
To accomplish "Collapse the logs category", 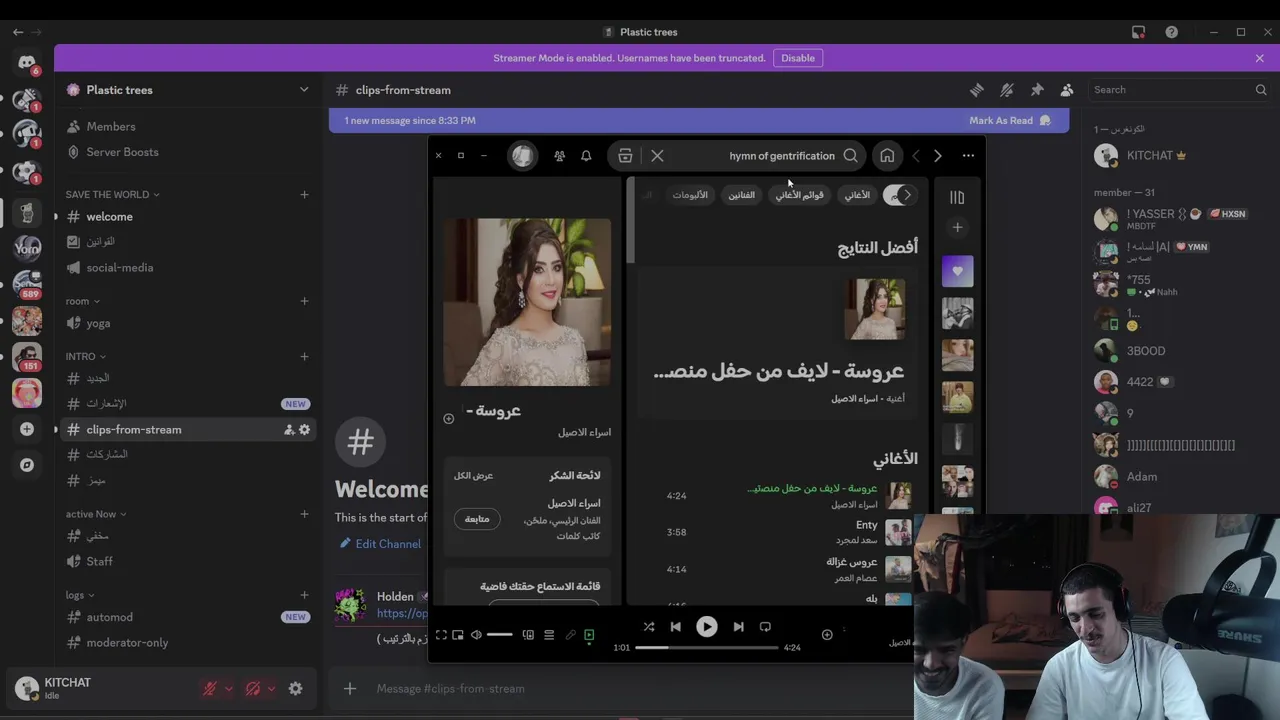I will pyautogui.click(x=80, y=595).
